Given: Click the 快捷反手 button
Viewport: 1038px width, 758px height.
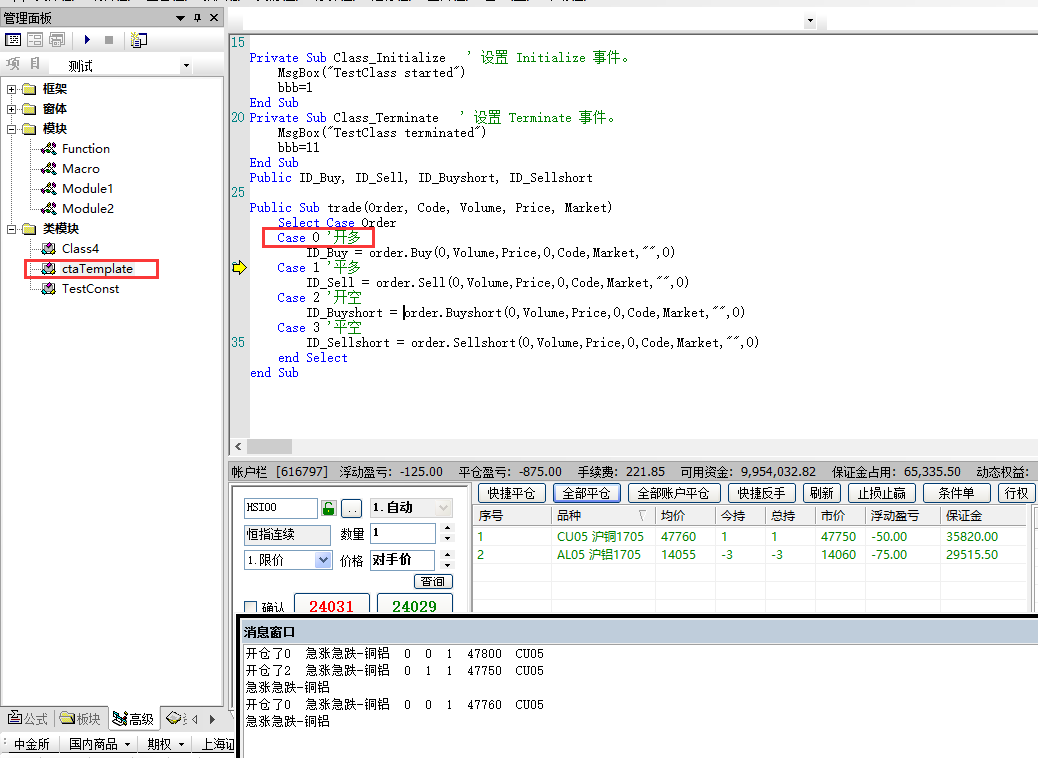Looking at the screenshot, I should pyautogui.click(x=761, y=493).
